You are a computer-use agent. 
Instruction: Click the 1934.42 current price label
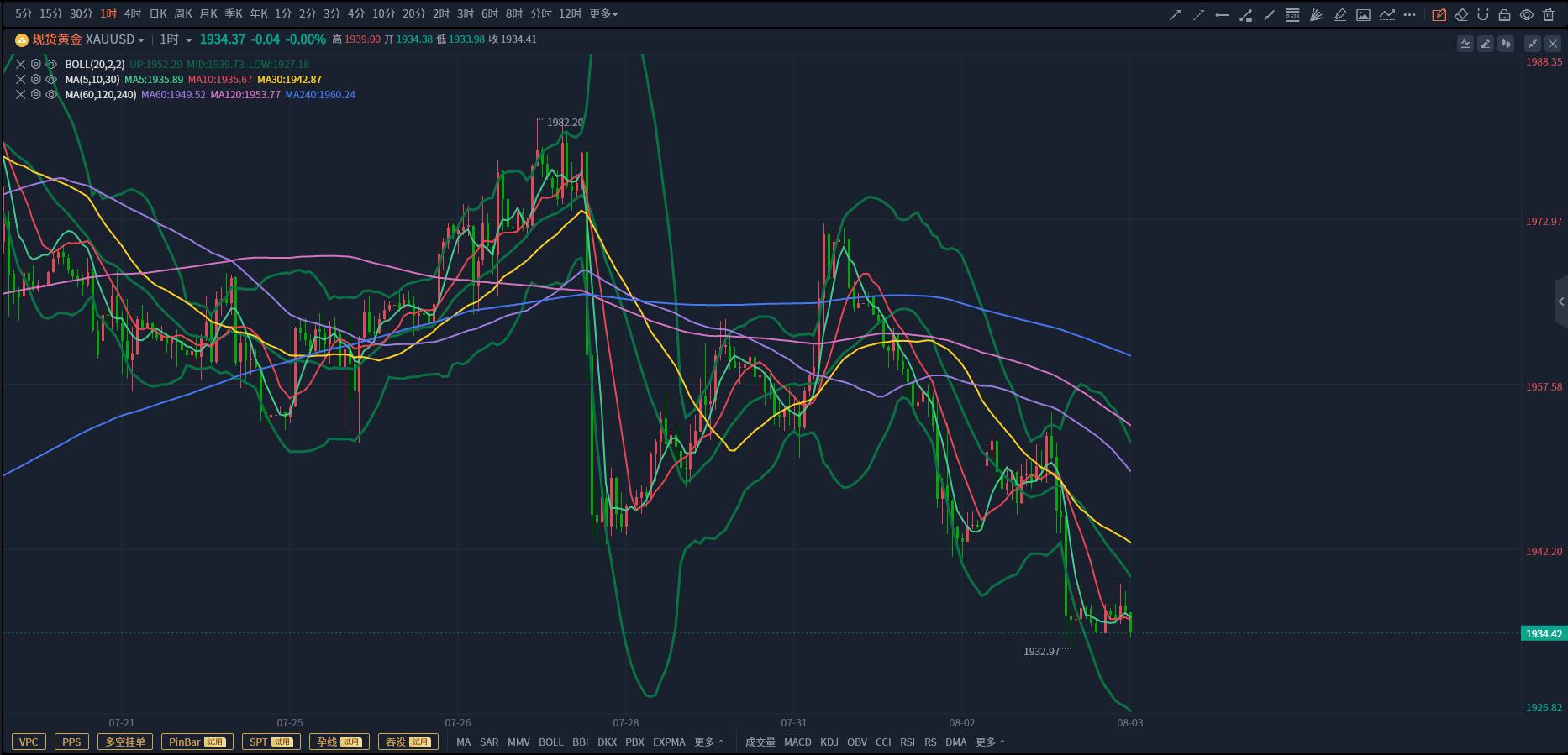tap(1544, 633)
